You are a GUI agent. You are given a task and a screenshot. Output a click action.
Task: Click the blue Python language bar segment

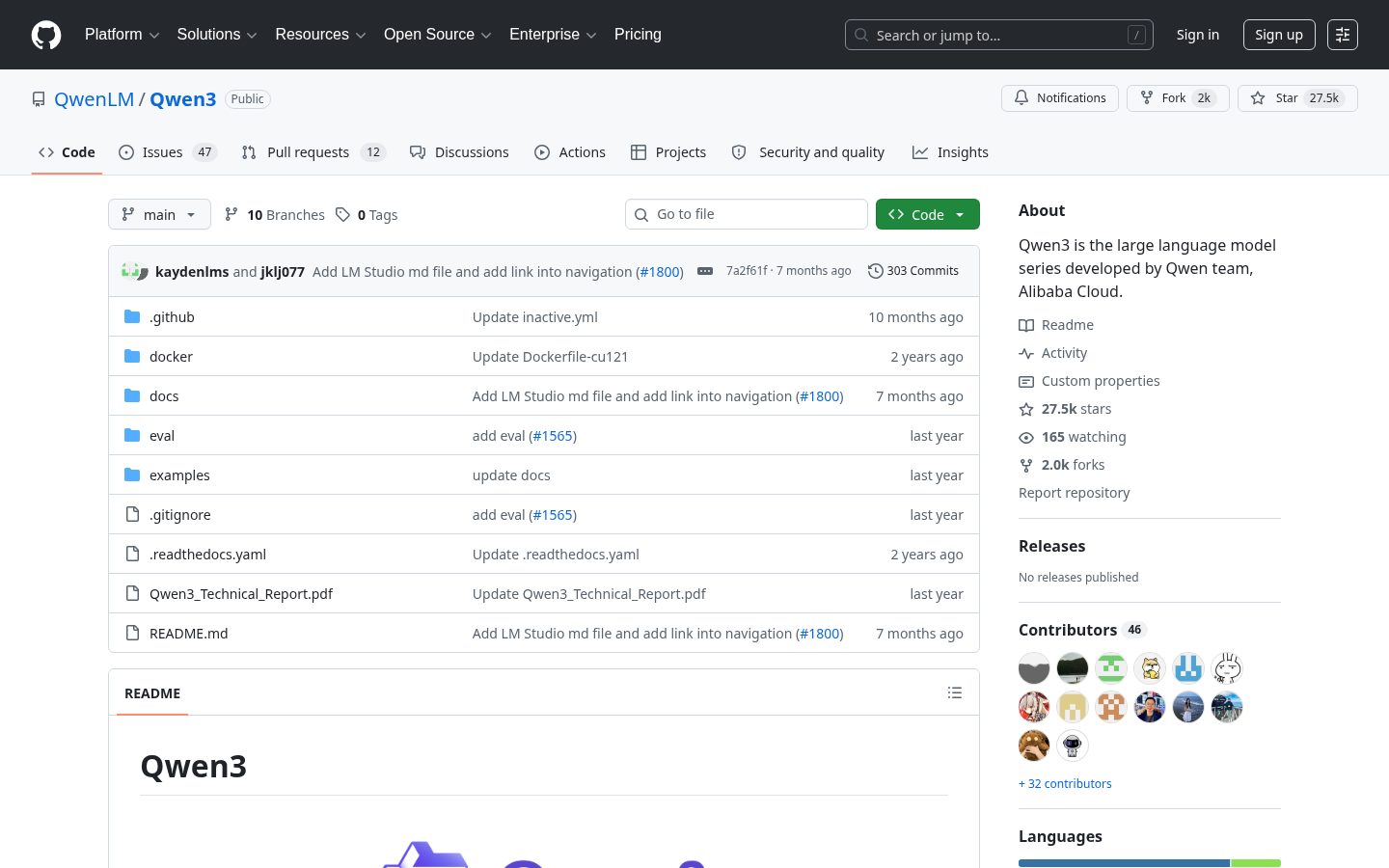point(1124,863)
